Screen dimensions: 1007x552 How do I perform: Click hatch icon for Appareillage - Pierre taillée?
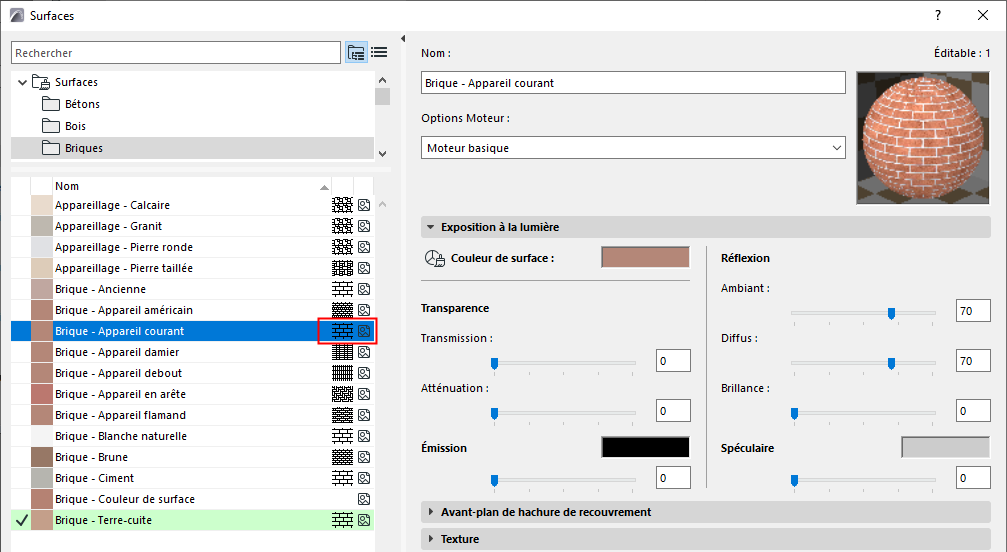coord(342,268)
